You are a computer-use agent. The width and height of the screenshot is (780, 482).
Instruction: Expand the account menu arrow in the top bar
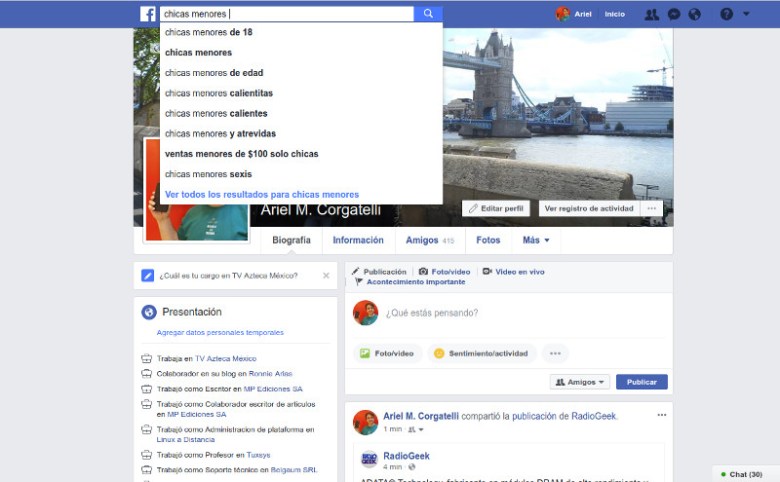pyautogui.click(x=746, y=14)
